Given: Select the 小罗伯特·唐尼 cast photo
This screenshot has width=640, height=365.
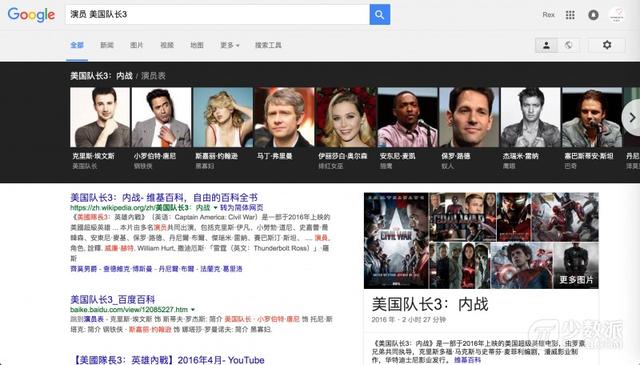Looking at the screenshot, I should click(x=161, y=117).
